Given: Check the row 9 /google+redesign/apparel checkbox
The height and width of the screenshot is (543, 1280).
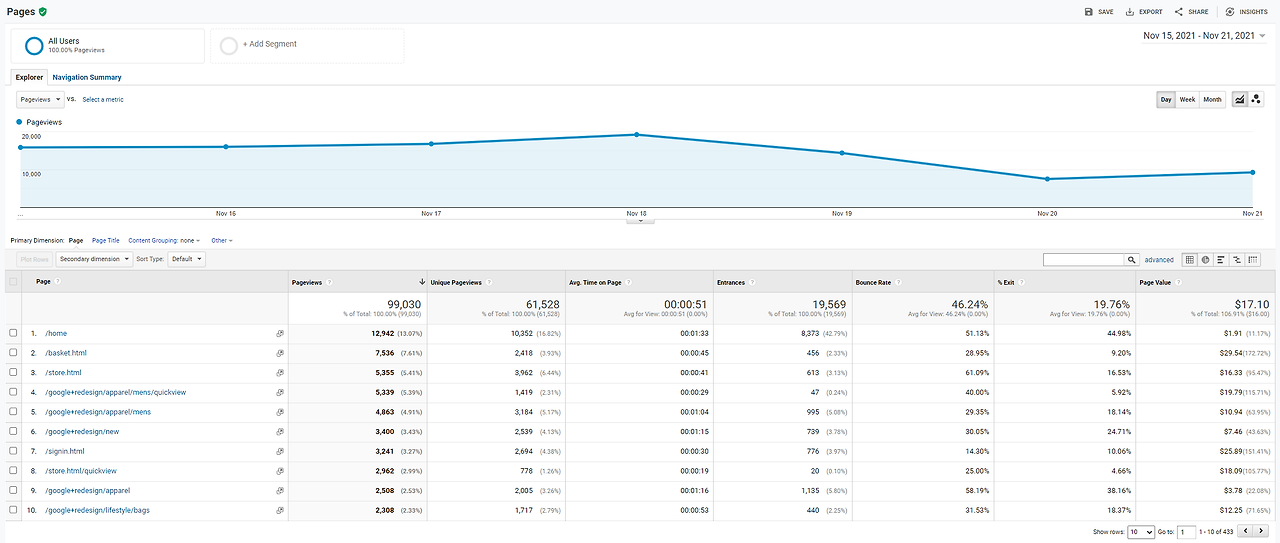Looking at the screenshot, I should click(13, 490).
